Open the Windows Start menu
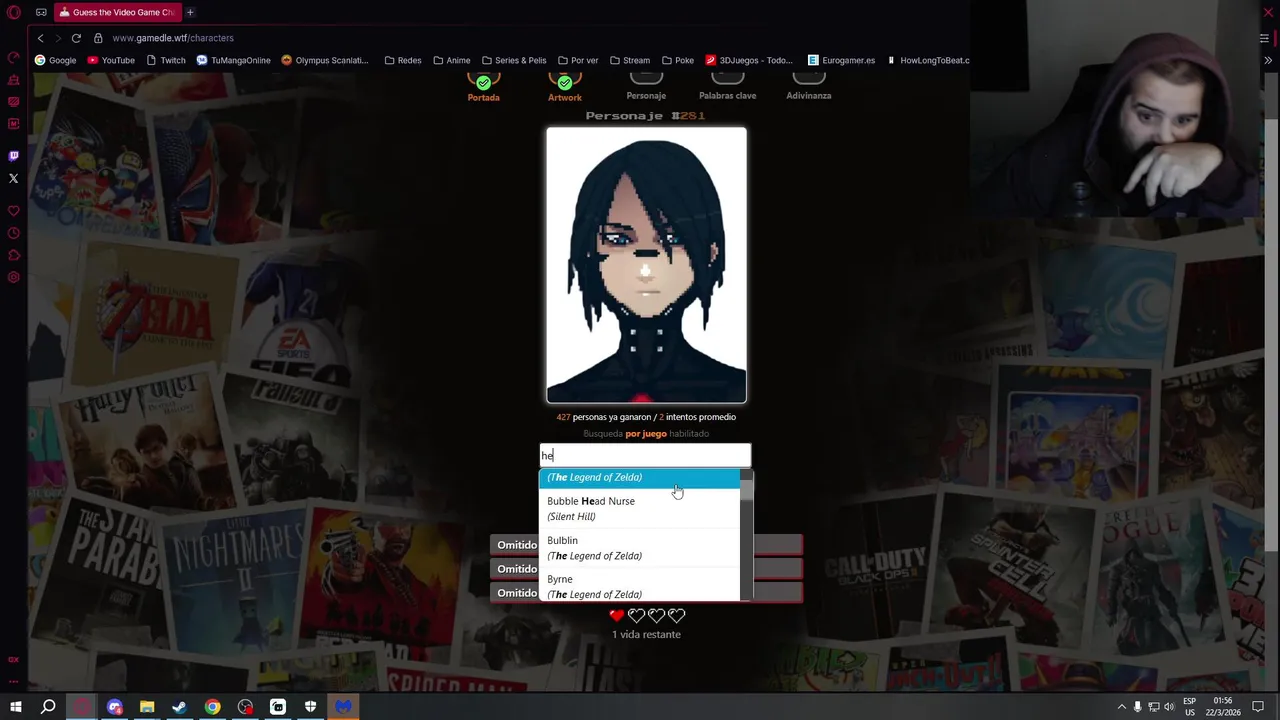 [16, 707]
